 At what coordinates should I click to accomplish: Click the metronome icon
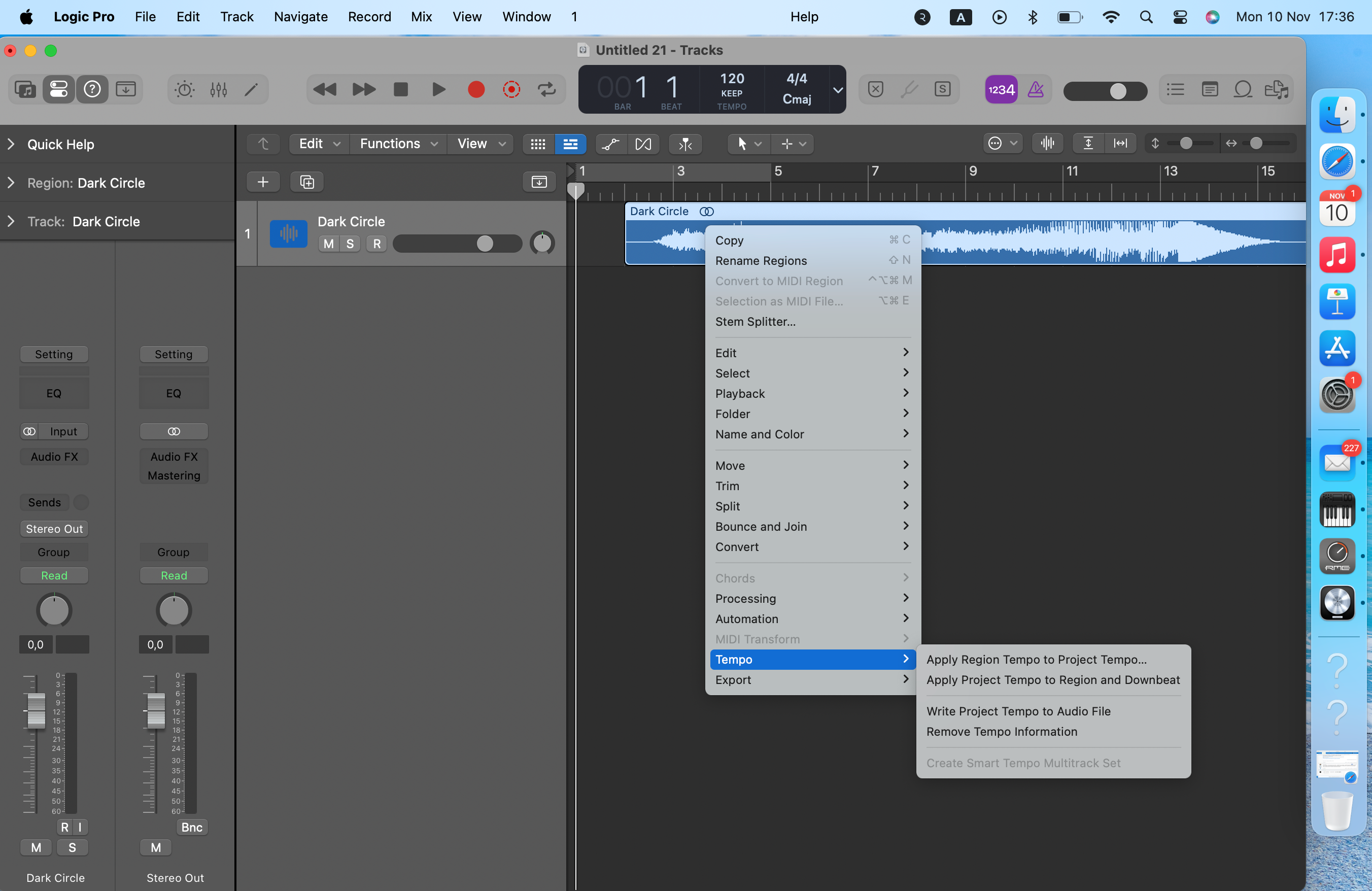pos(1036,89)
